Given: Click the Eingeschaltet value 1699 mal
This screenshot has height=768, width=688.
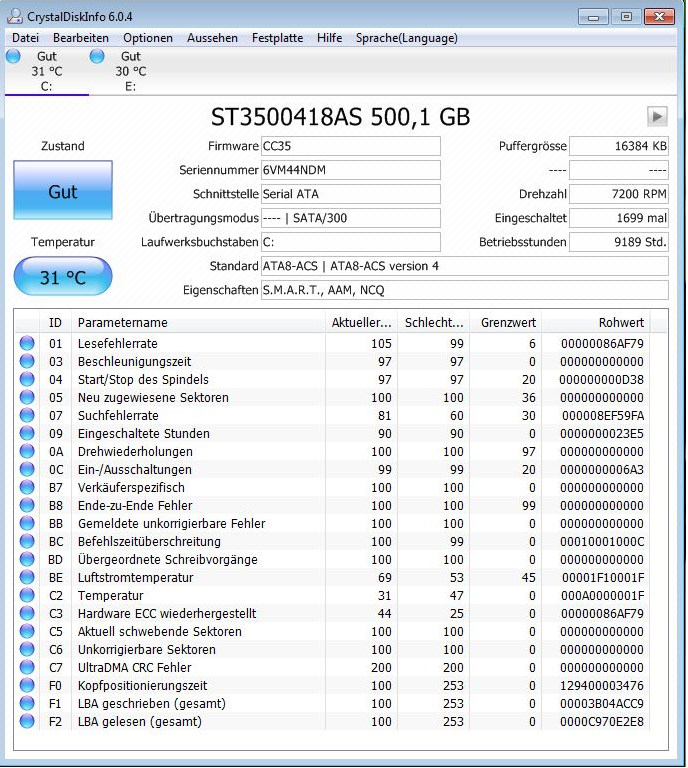Looking at the screenshot, I should click(618, 218).
